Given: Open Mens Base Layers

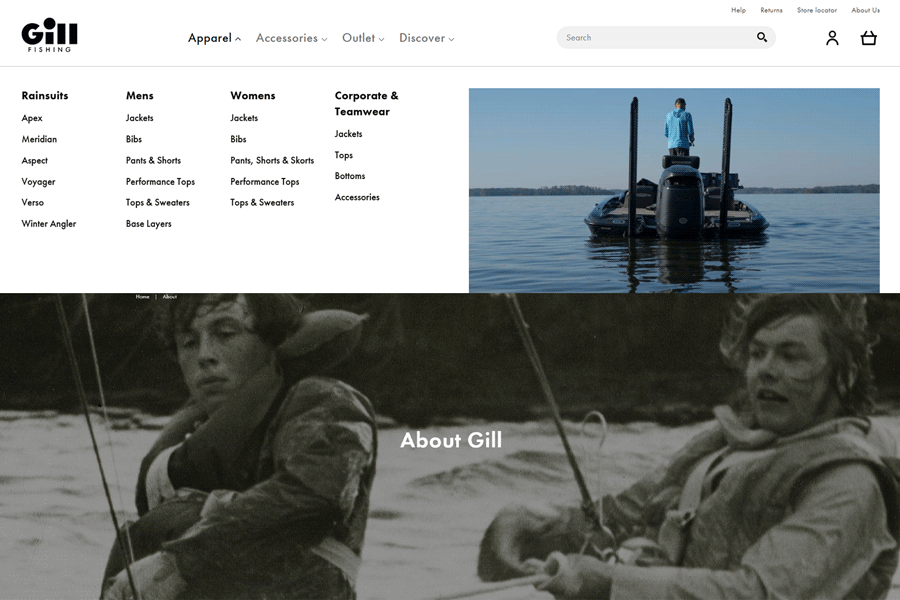Looking at the screenshot, I should point(149,223).
